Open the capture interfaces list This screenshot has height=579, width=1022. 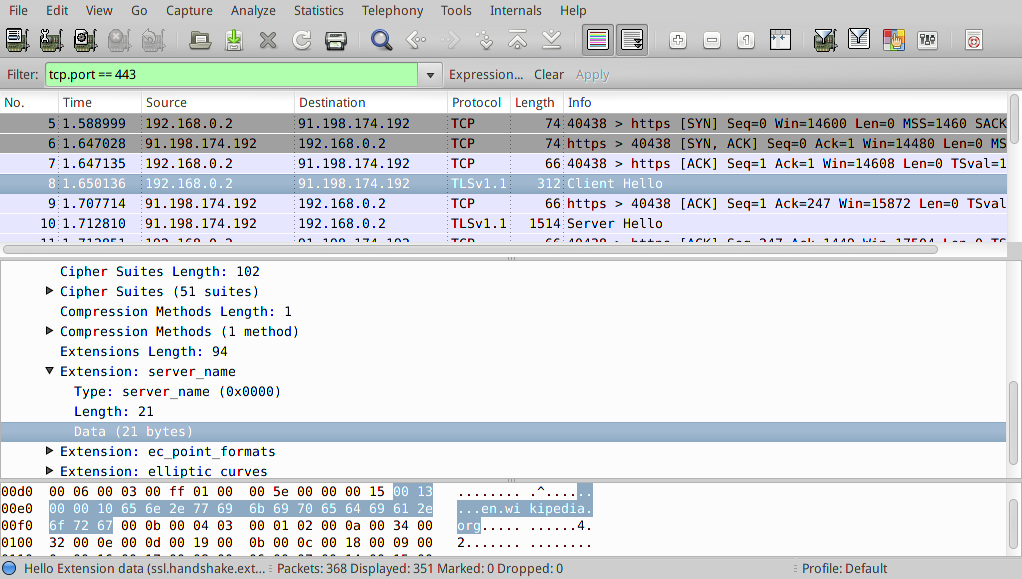tap(15, 40)
